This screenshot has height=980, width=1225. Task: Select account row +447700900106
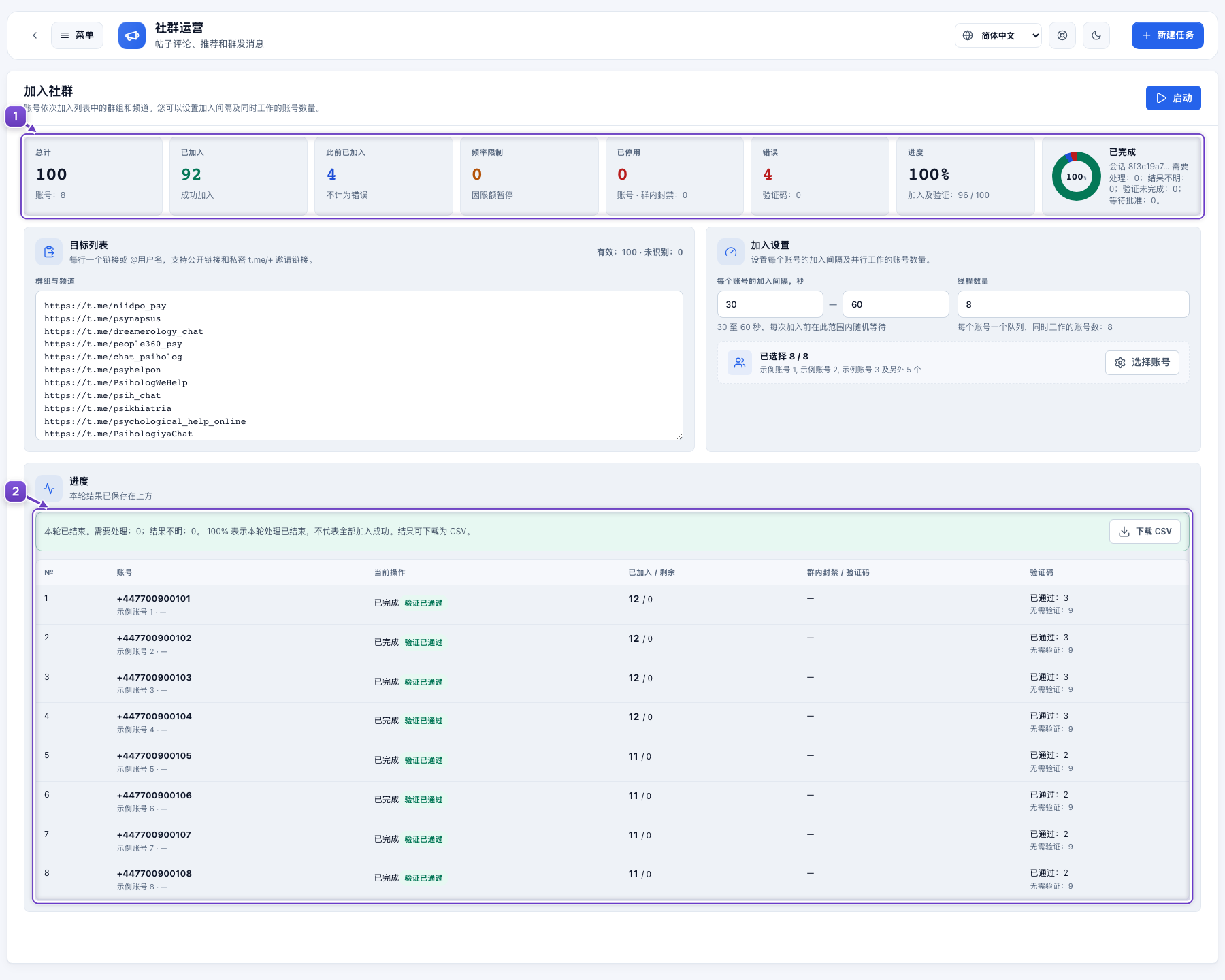pos(612,801)
